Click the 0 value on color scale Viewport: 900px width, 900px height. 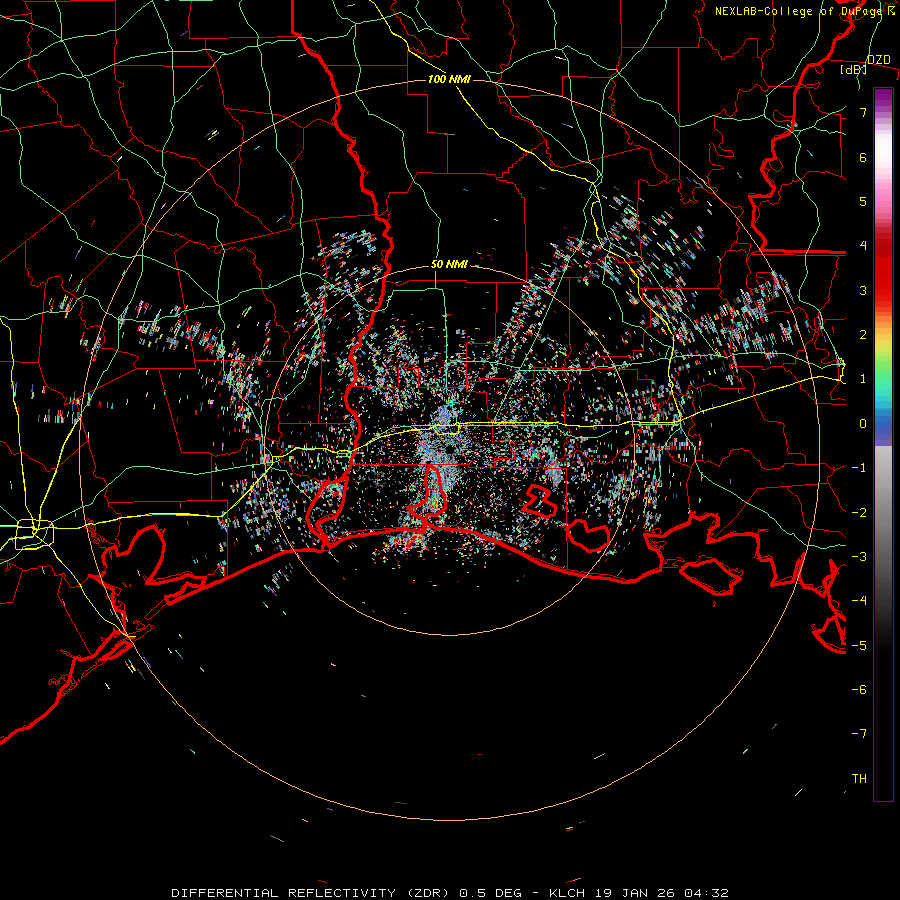(863, 424)
